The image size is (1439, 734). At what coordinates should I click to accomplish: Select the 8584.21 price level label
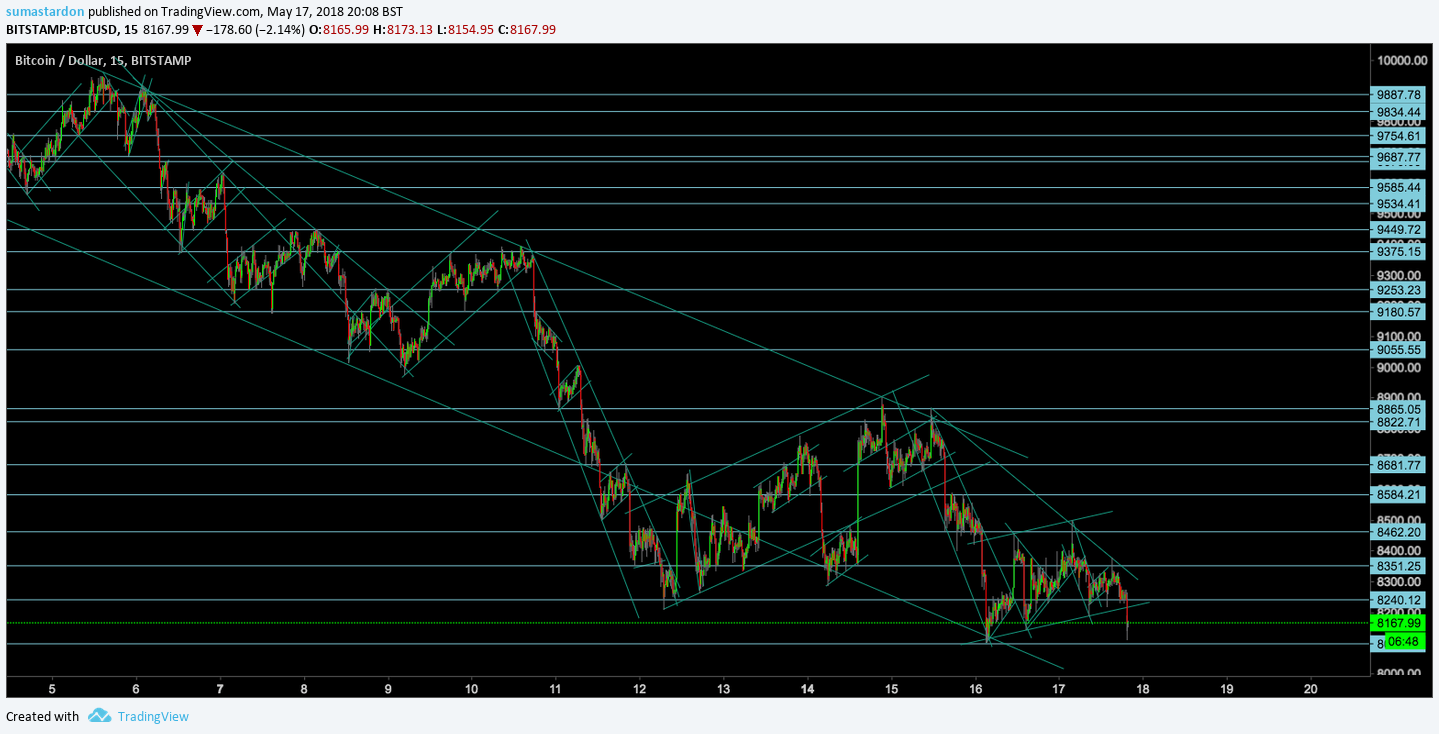point(1399,494)
